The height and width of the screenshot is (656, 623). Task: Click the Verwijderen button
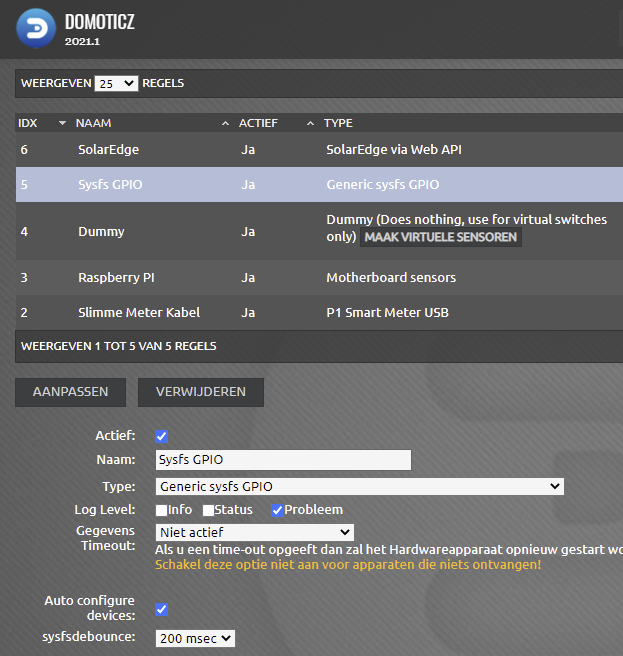(x=201, y=392)
